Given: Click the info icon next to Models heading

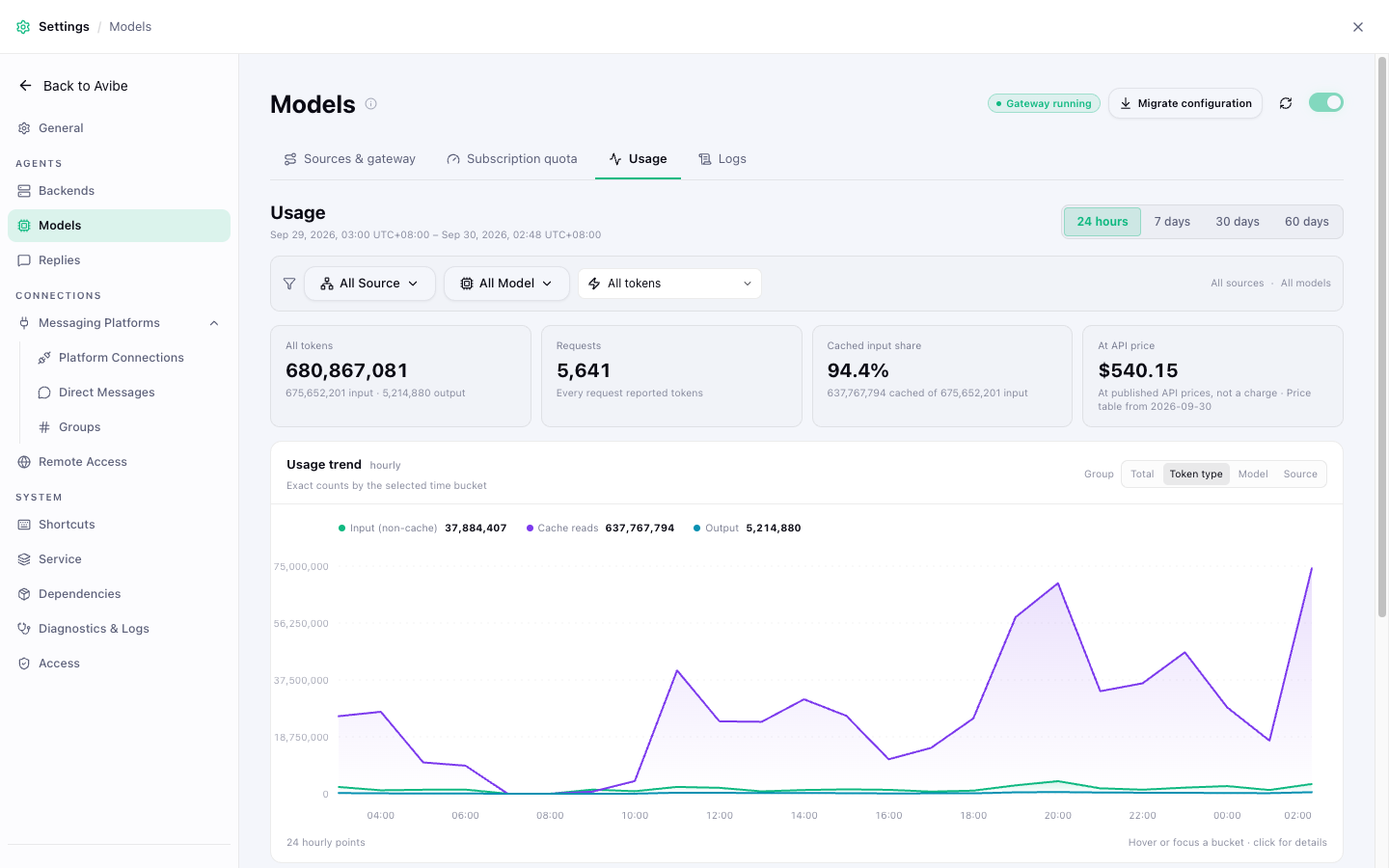Looking at the screenshot, I should click(x=370, y=104).
